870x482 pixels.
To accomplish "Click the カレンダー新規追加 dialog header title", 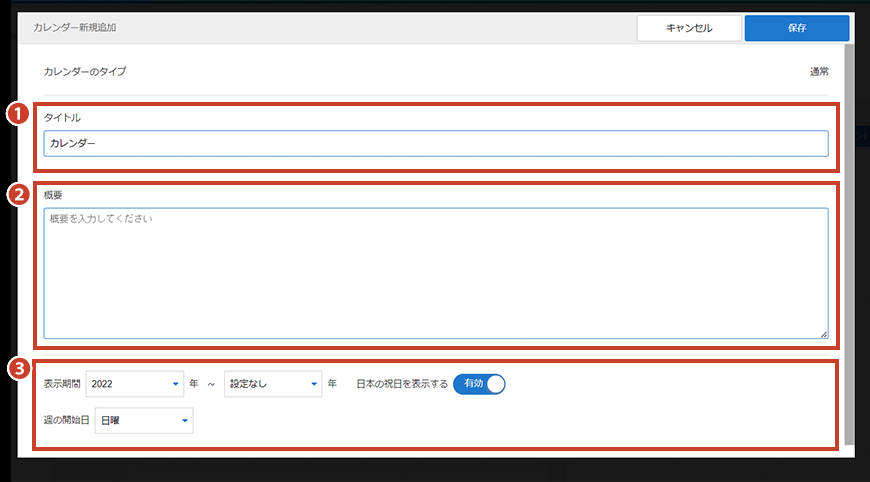I will pyautogui.click(x=74, y=27).
